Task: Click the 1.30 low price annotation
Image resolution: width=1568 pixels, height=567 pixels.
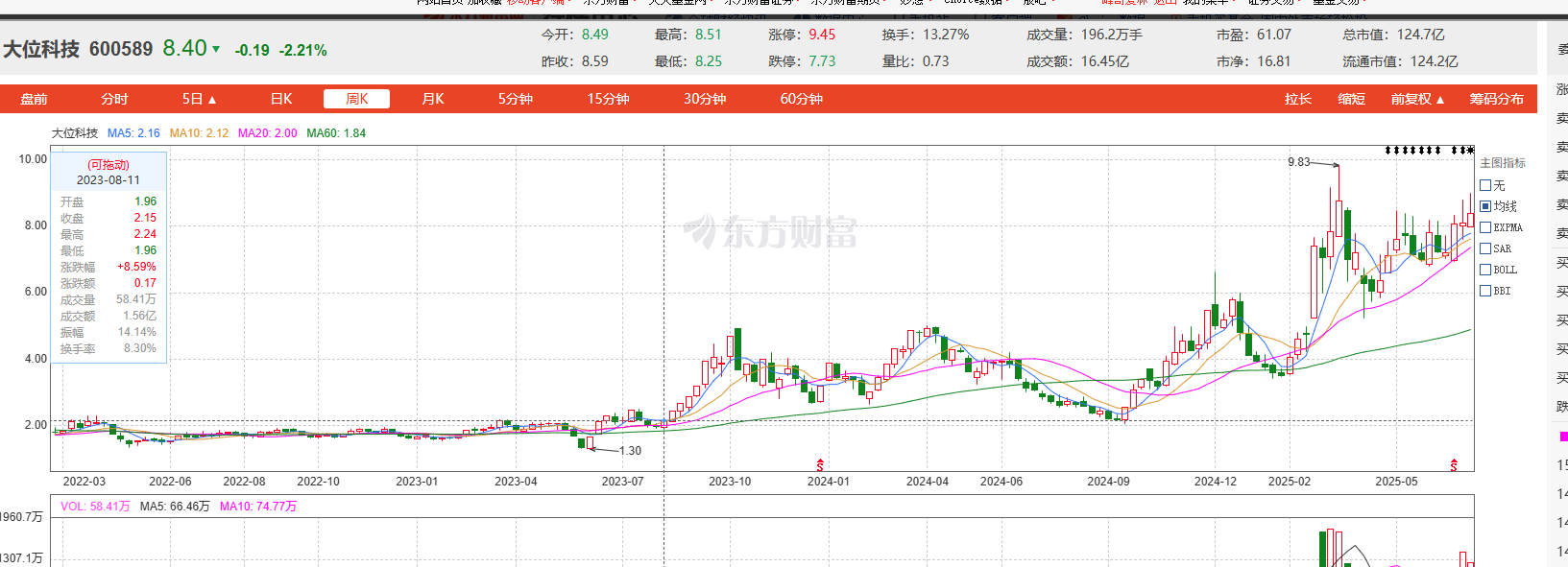Action: click(631, 451)
